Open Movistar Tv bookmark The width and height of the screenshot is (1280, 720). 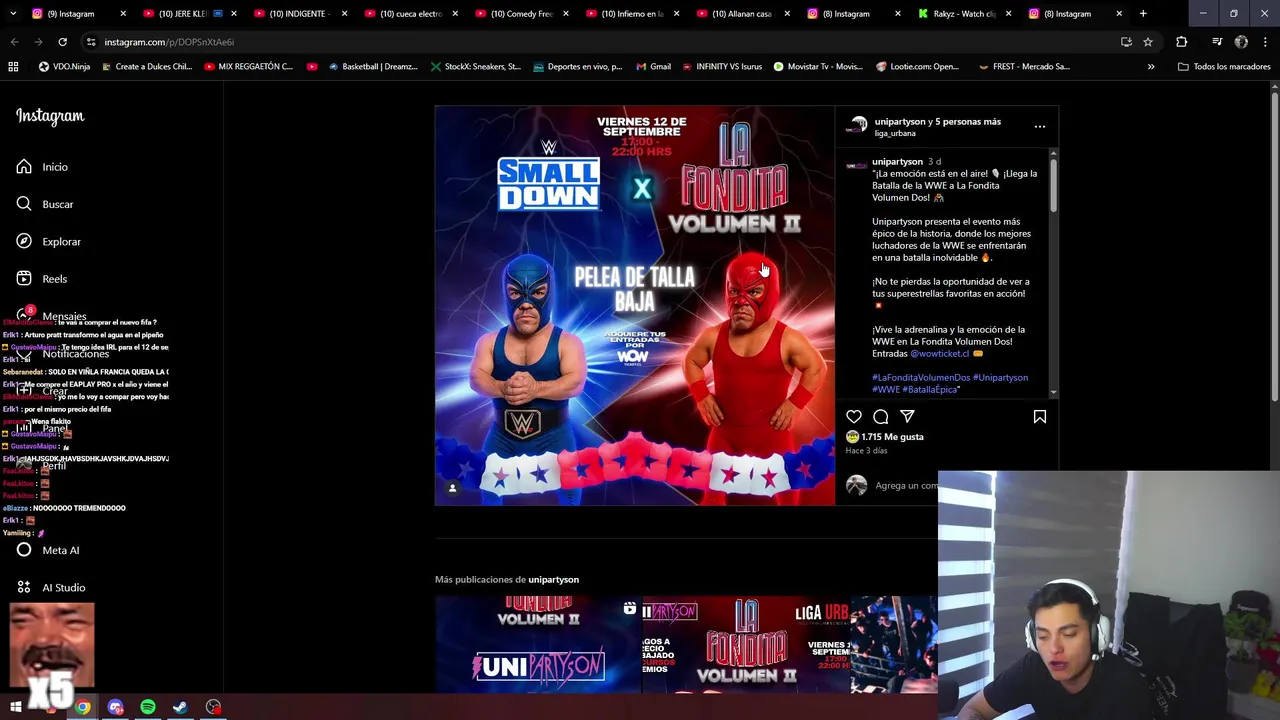coord(816,67)
